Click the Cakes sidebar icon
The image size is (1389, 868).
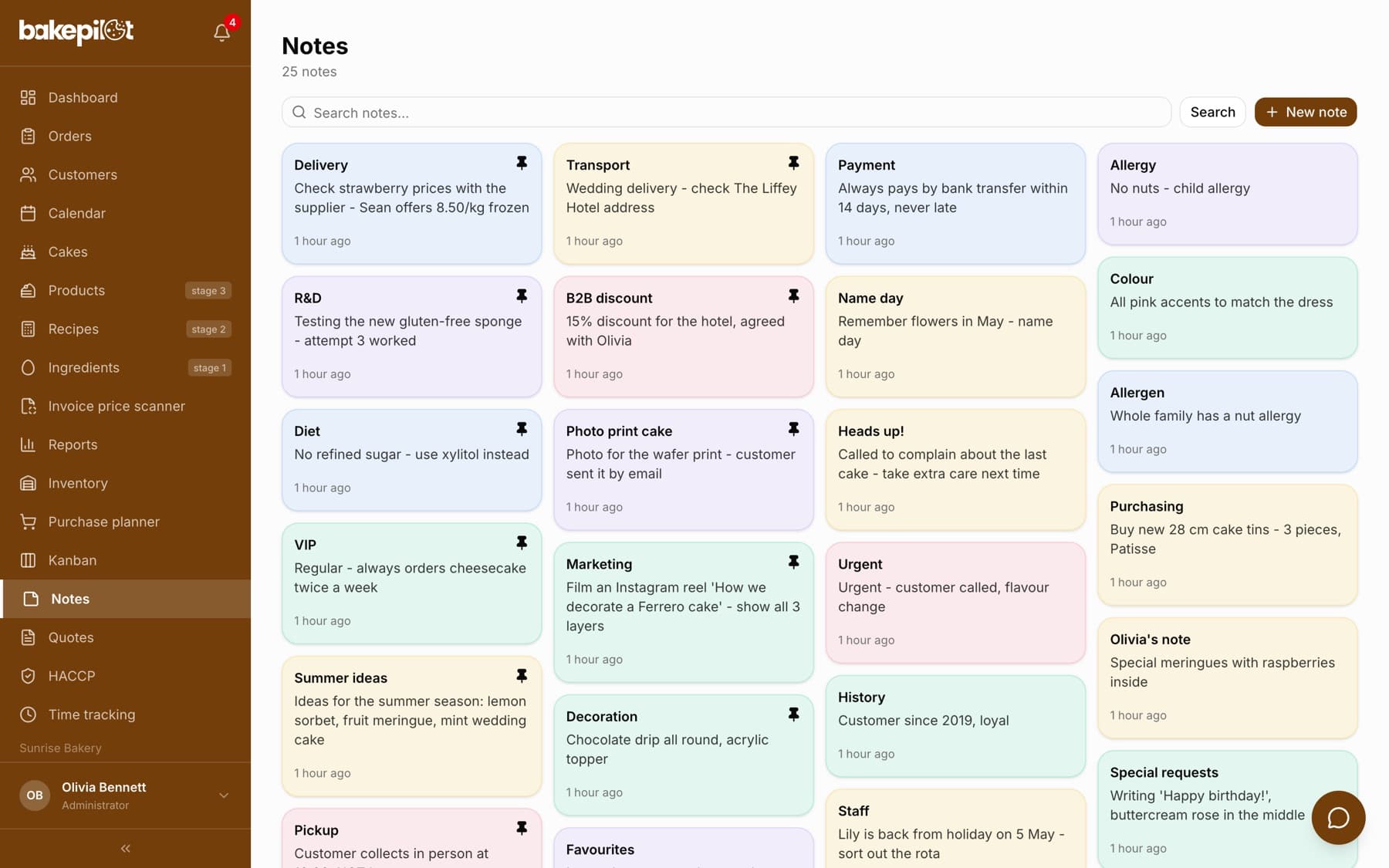(x=29, y=252)
